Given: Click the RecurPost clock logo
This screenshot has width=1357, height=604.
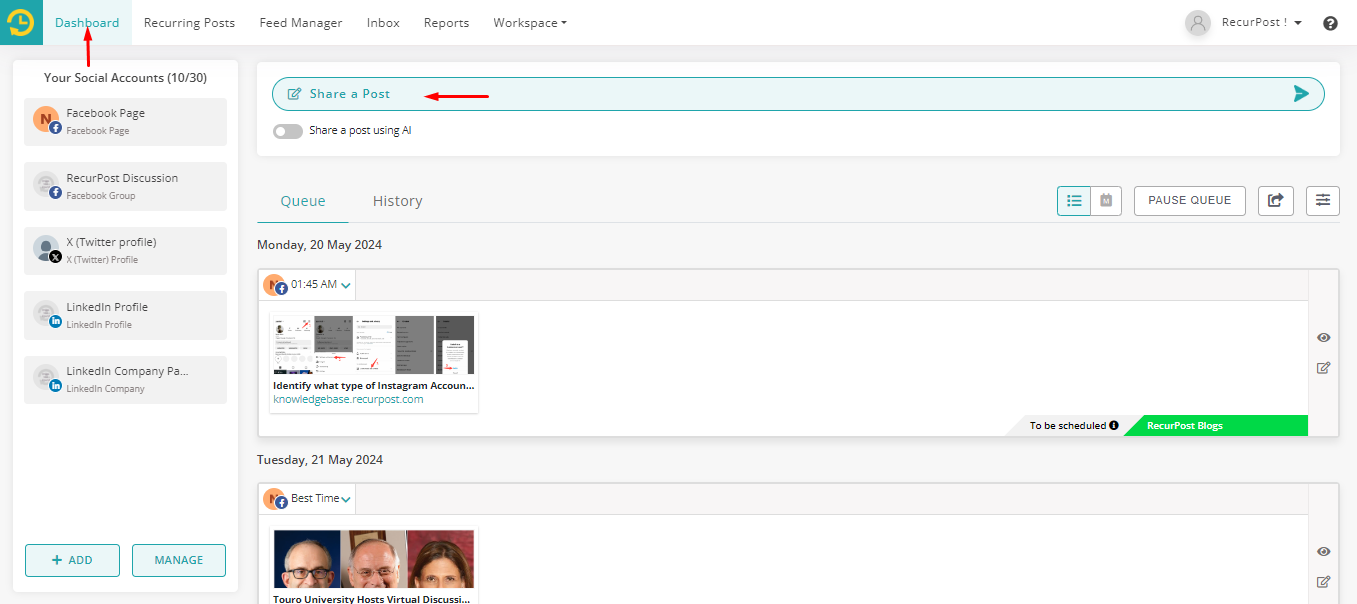Looking at the screenshot, I should coord(21,22).
